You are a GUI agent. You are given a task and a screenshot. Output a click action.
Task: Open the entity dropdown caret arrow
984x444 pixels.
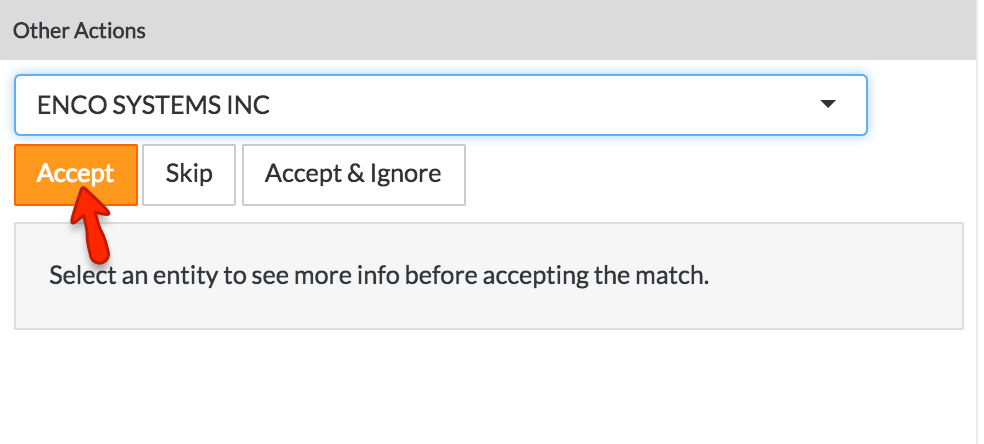pyautogui.click(x=827, y=104)
